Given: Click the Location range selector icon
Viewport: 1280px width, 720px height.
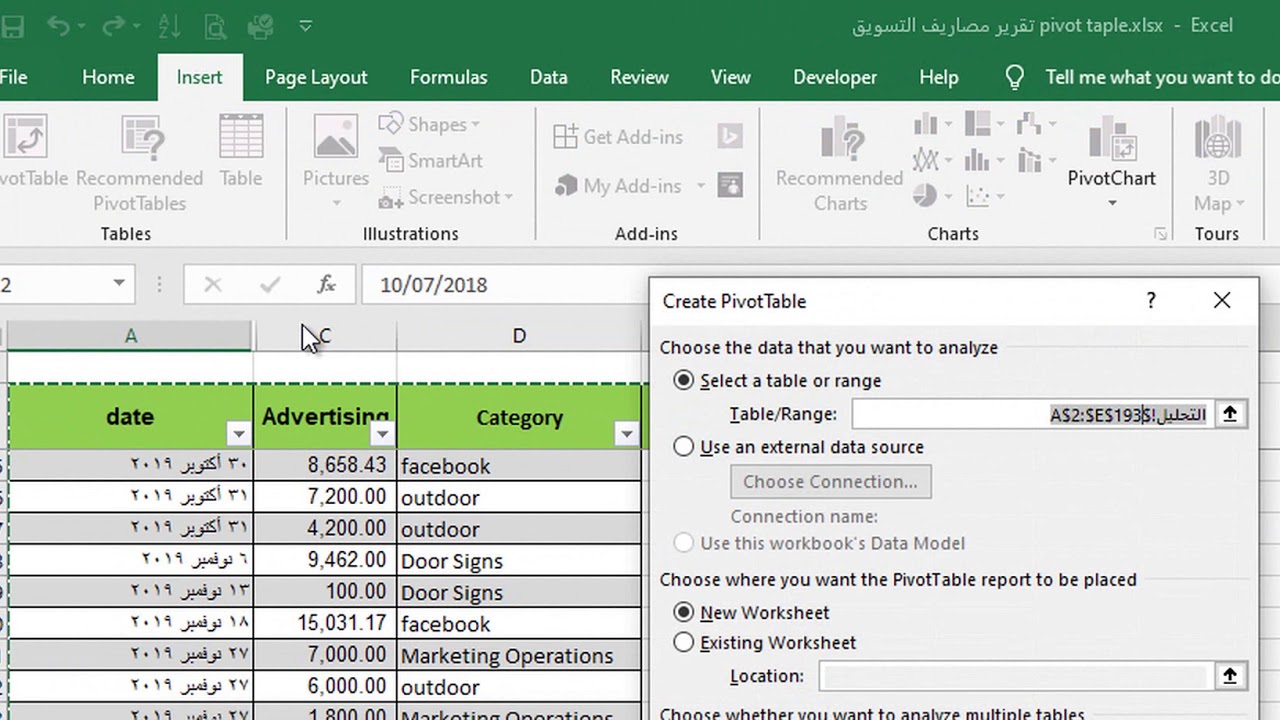Looking at the screenshot, I should coord(1230,676).
